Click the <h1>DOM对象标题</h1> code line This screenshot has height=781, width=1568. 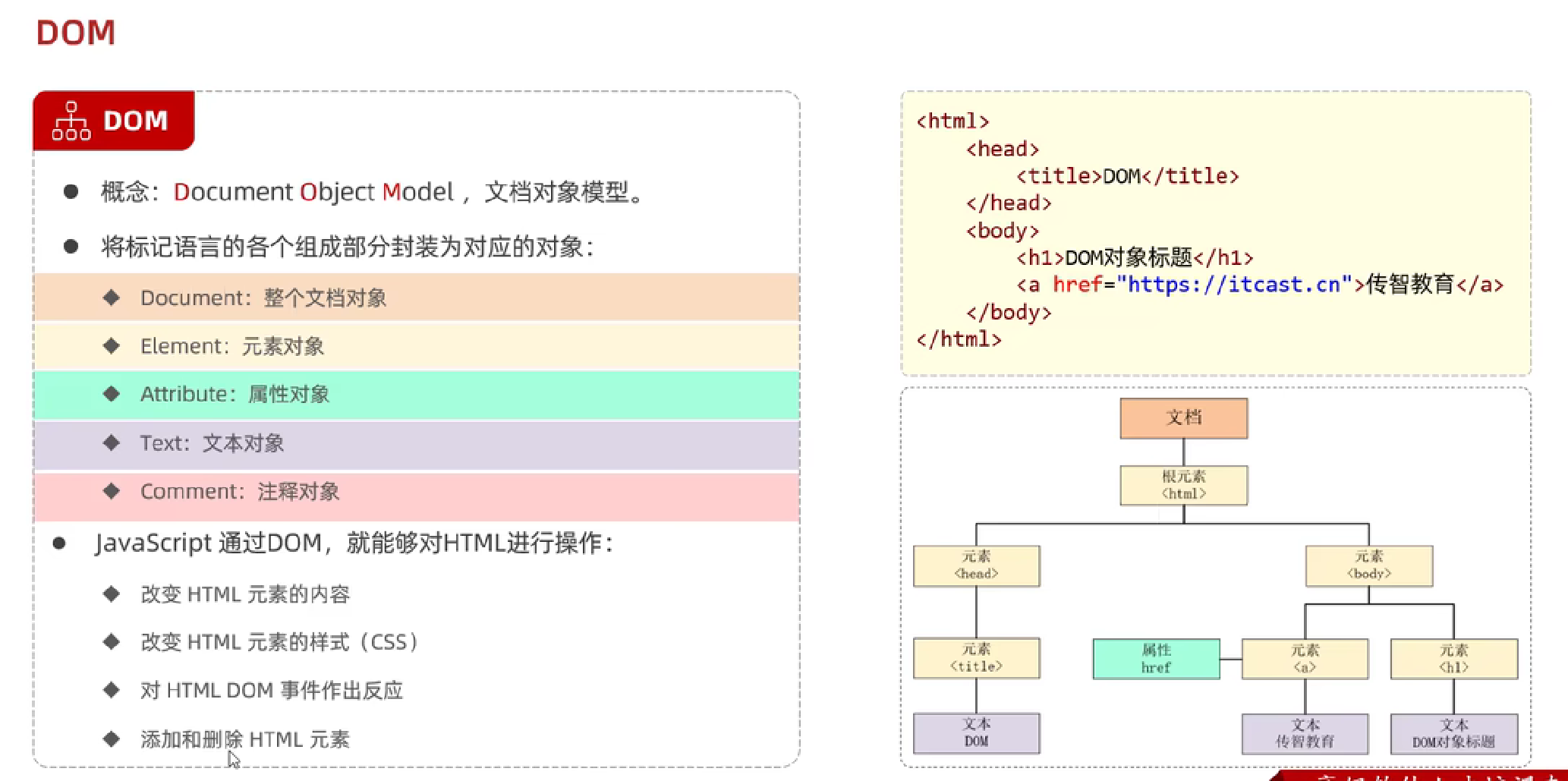[x=1134, y=258]
